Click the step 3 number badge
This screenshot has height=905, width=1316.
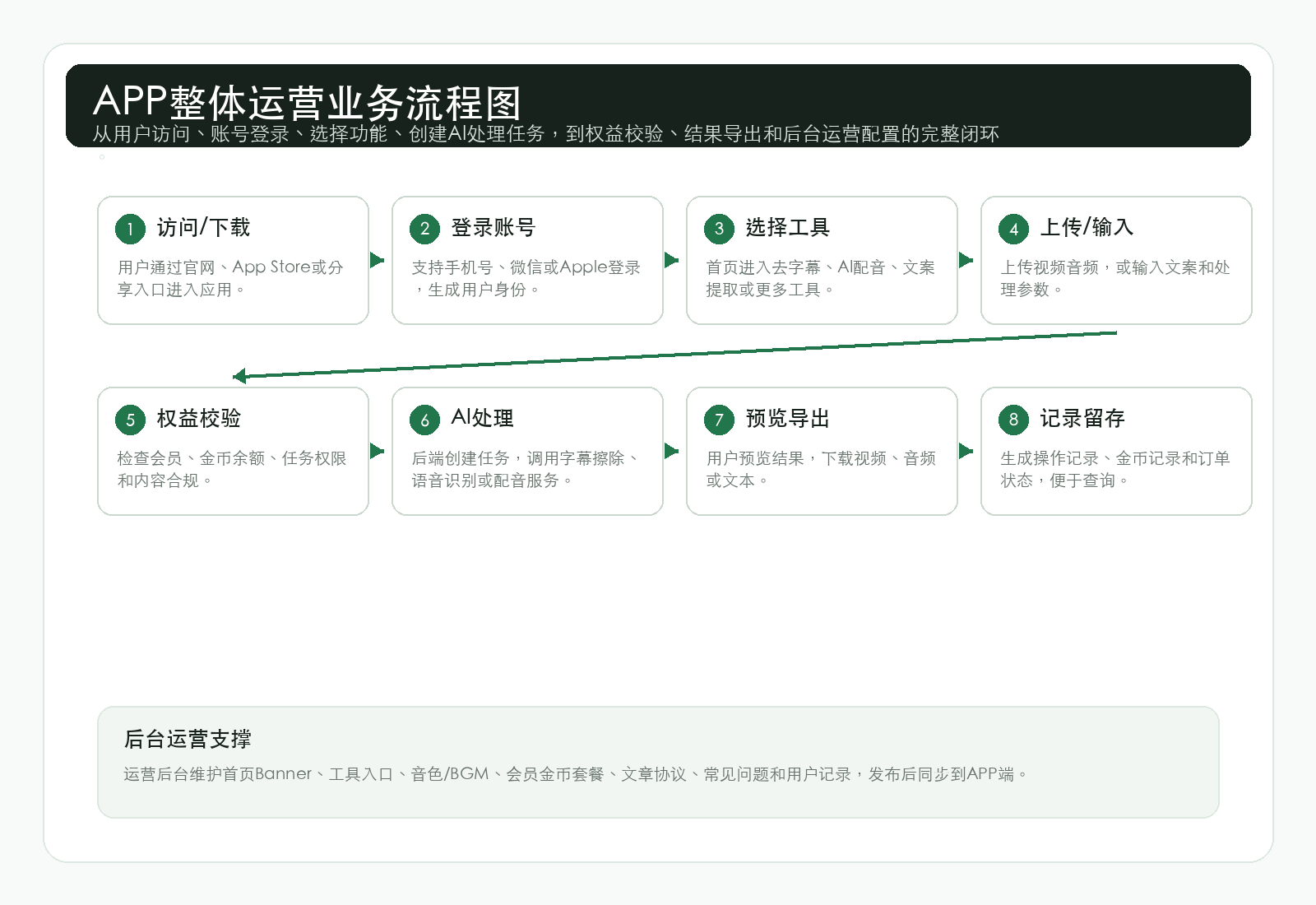point(719,229)
